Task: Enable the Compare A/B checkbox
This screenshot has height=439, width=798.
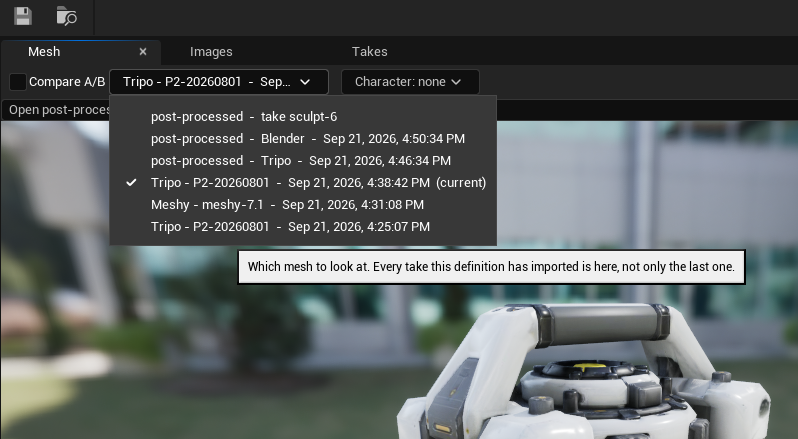Action: point(18,82)
